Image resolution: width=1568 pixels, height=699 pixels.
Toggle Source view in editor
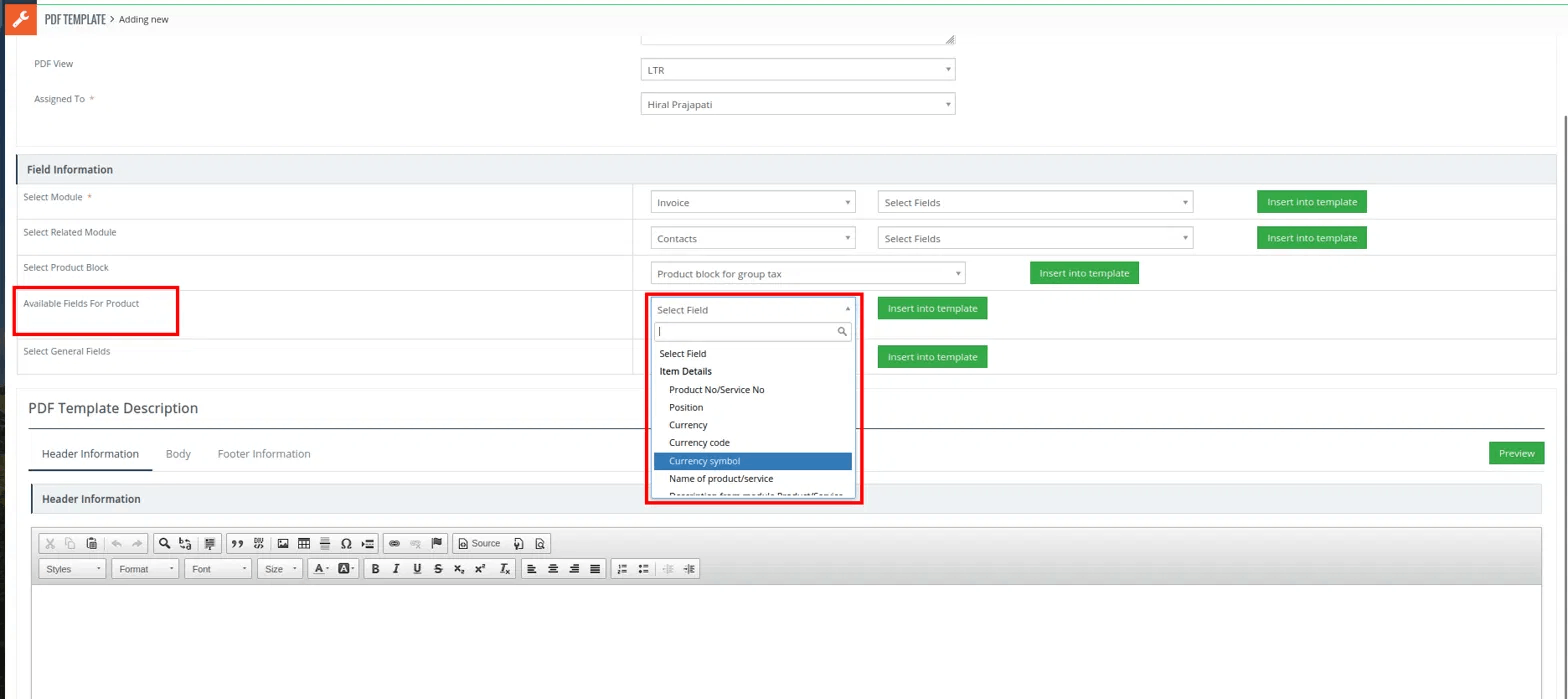[479, 544]
